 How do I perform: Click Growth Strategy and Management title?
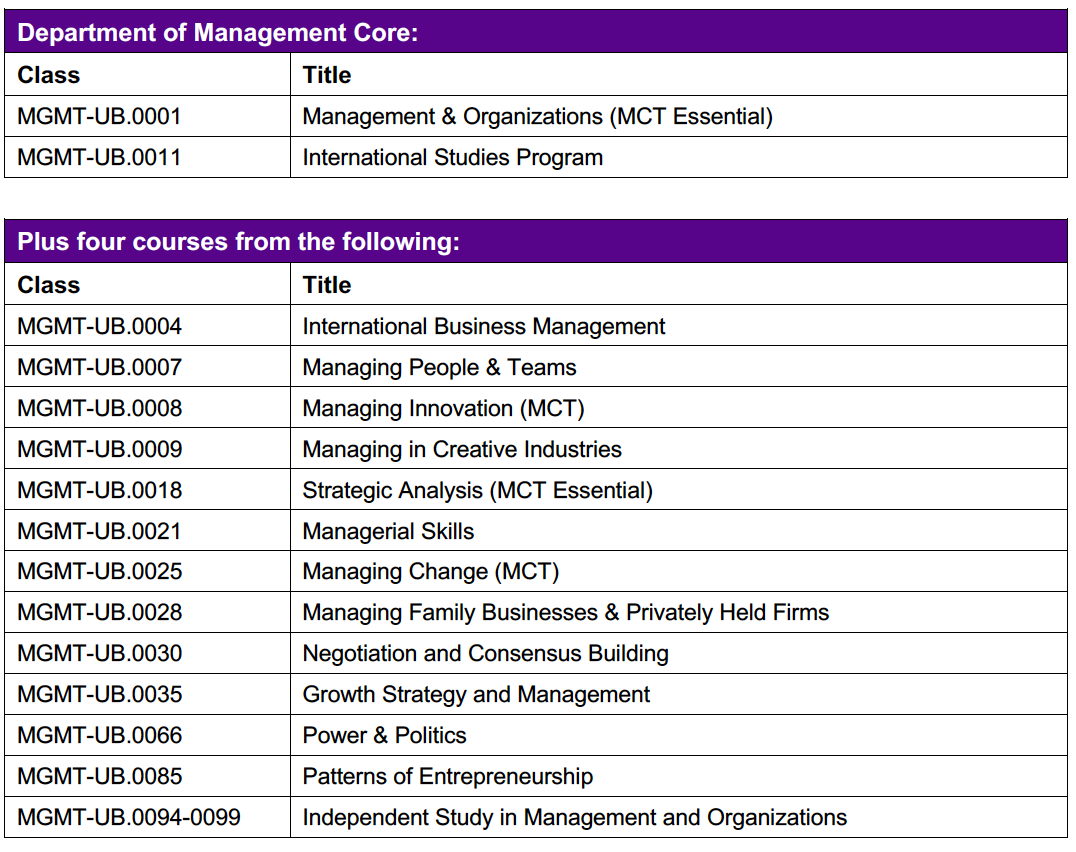(x=476, y=695)
